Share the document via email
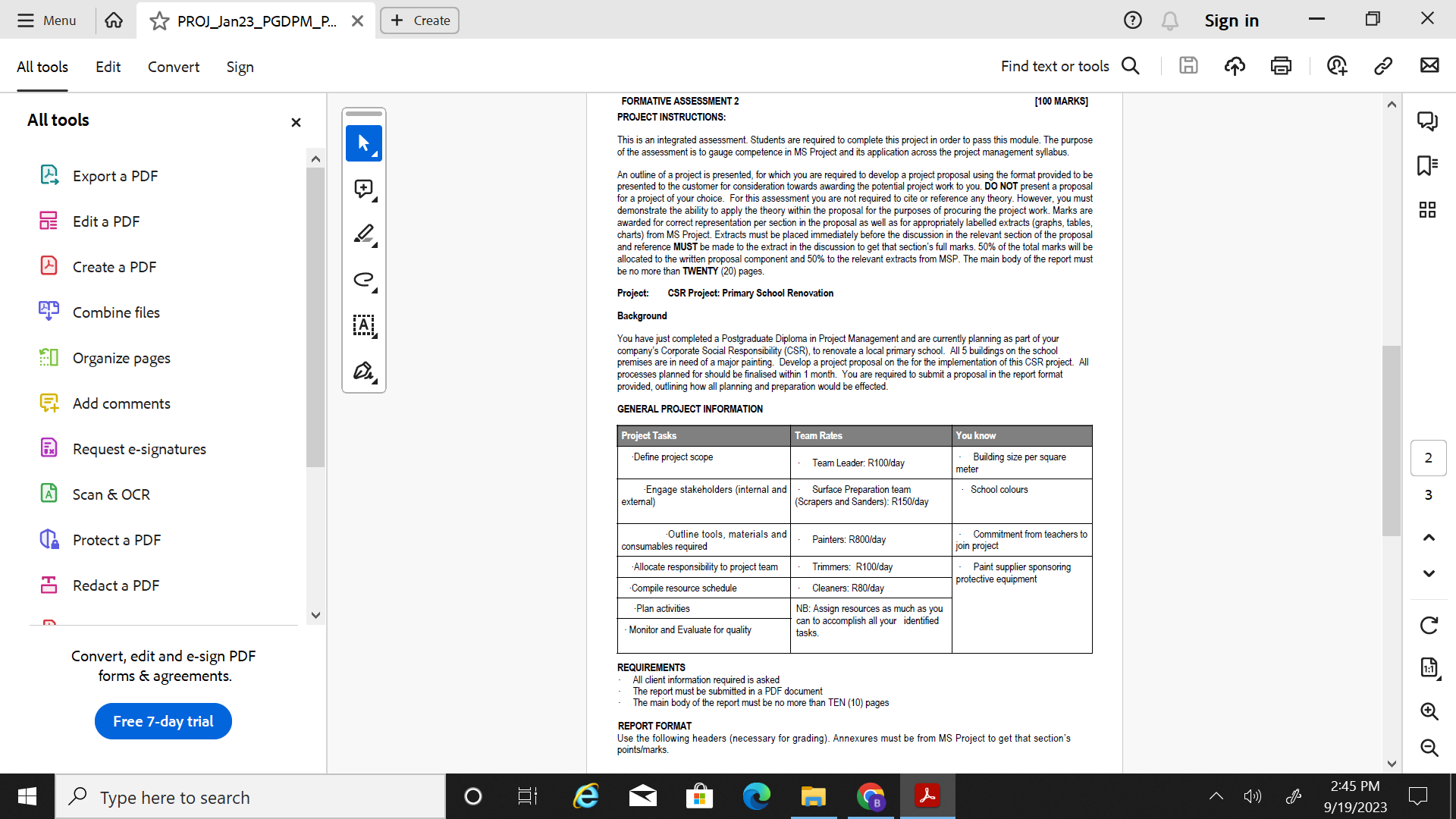 (x=1431, y=66)
